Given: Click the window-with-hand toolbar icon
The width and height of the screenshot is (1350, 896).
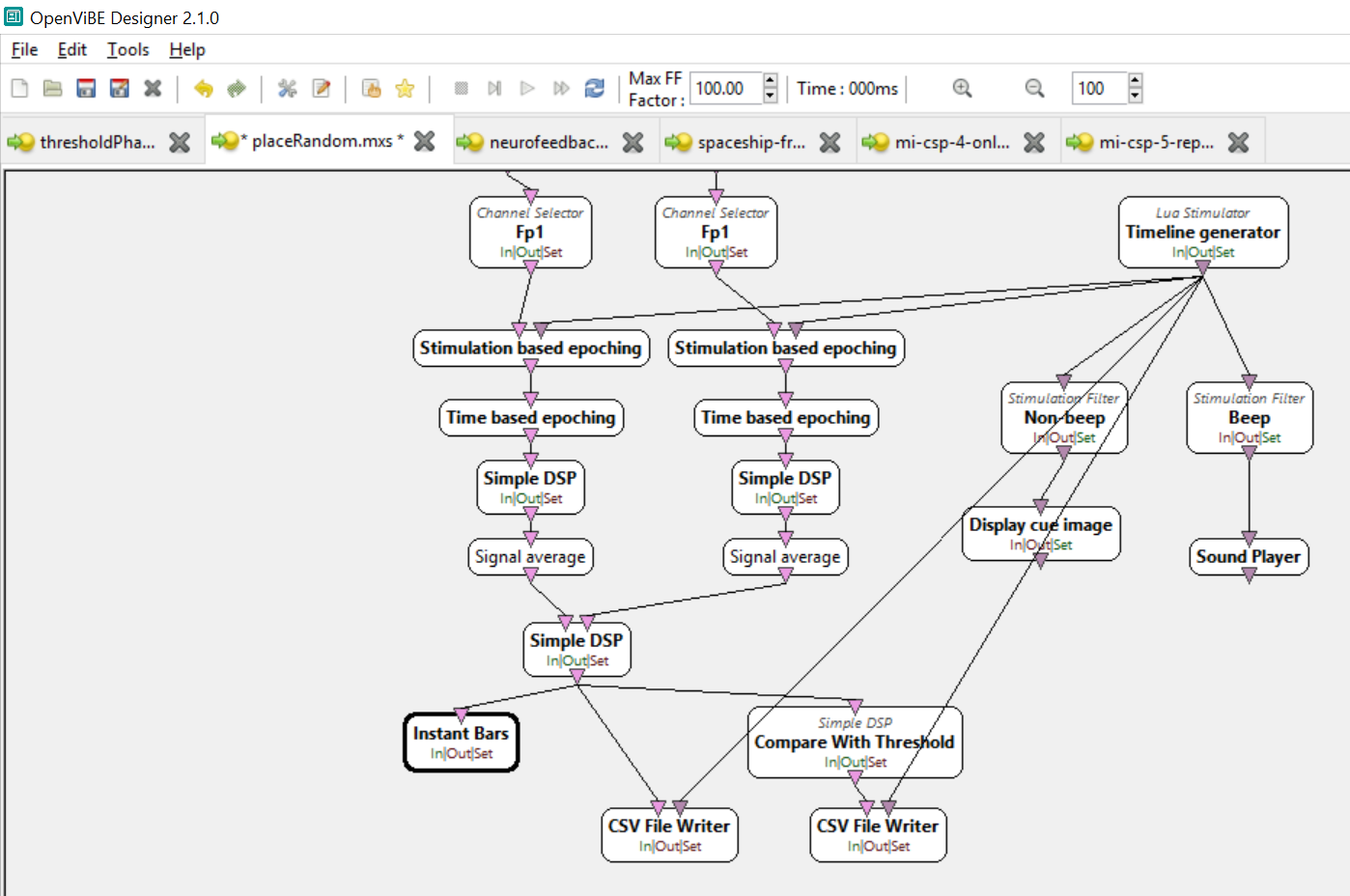Looking at the screenshot, I should tap(371, 89).
